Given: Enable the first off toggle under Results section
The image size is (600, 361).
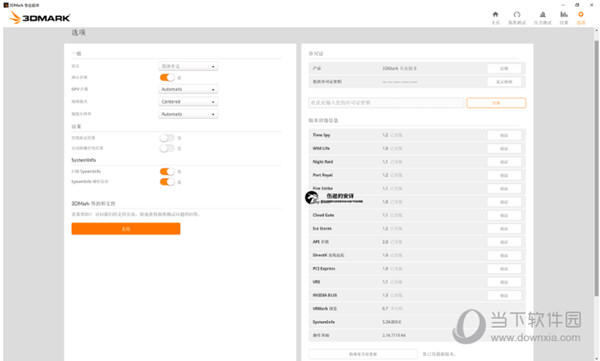Looking at the screenshot, I should pyautogui.click(x=167, y=138).
